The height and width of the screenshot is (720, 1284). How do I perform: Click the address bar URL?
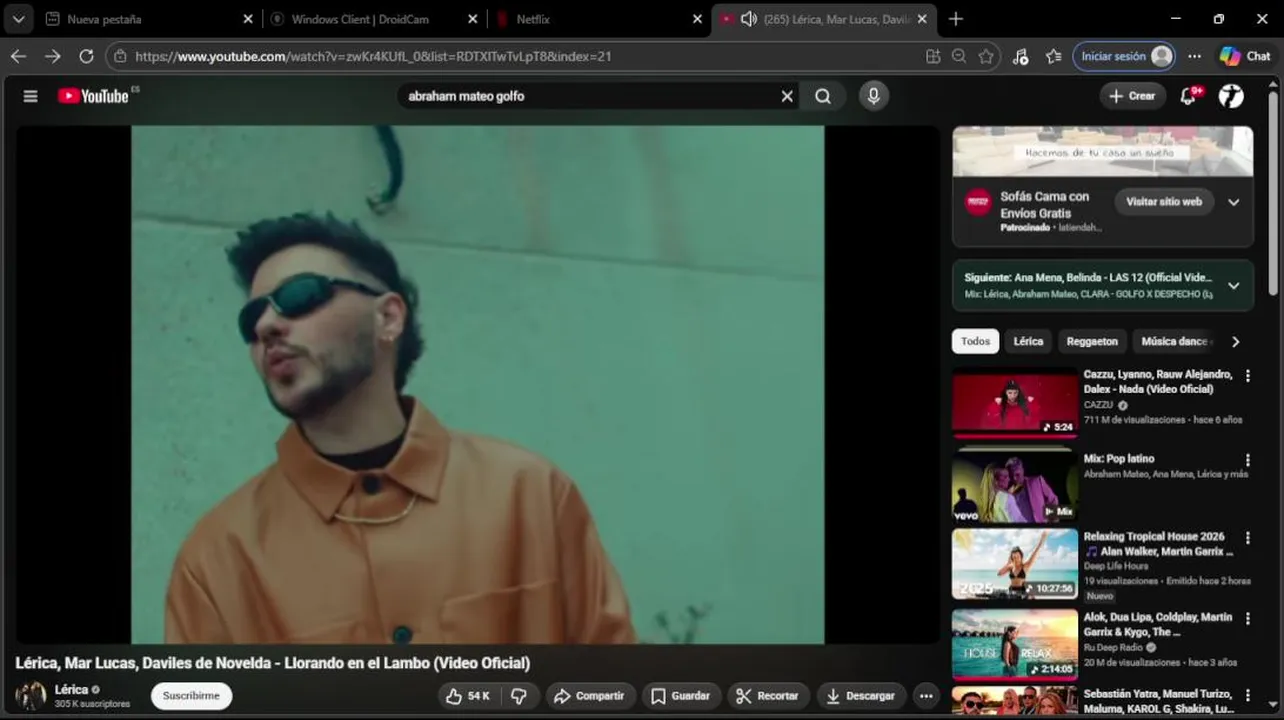373,56
